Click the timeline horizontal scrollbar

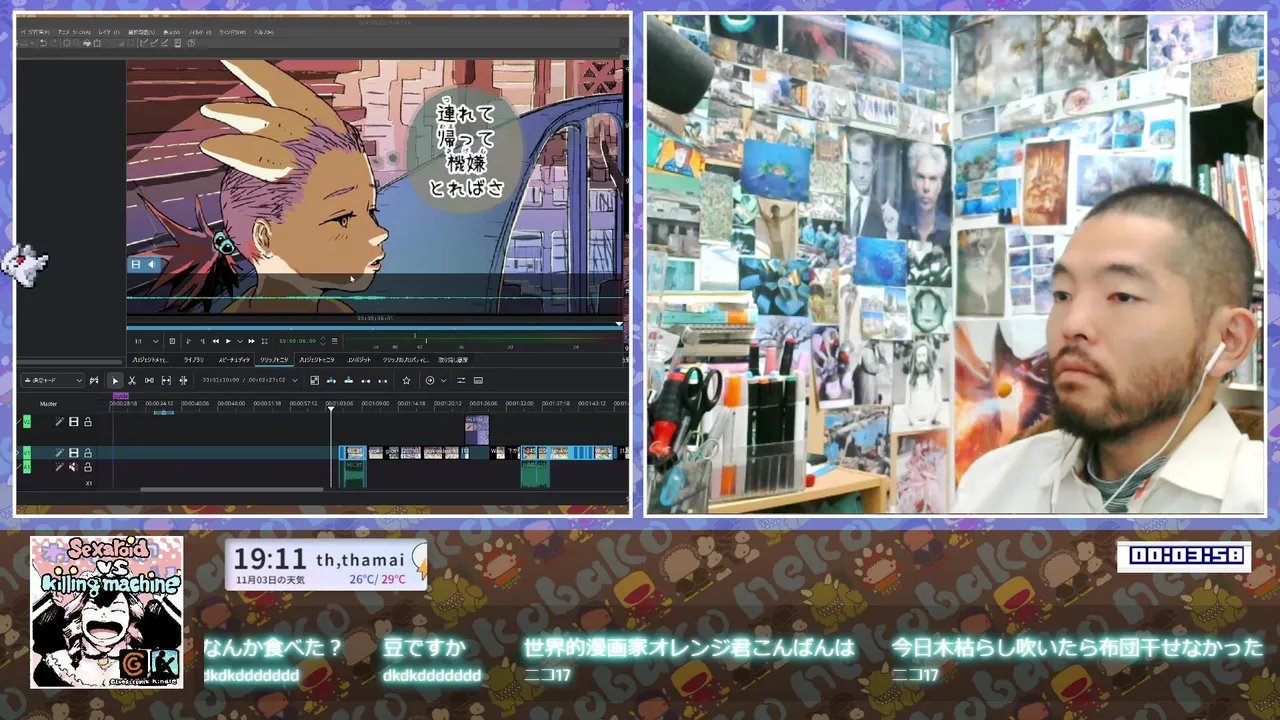tap(231, 489)
